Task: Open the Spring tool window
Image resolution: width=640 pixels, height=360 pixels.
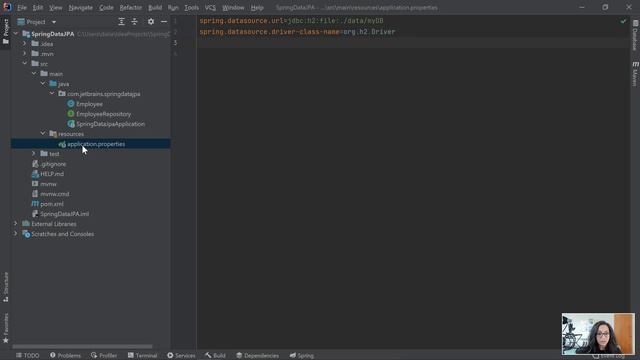Action: pos(302,356)
